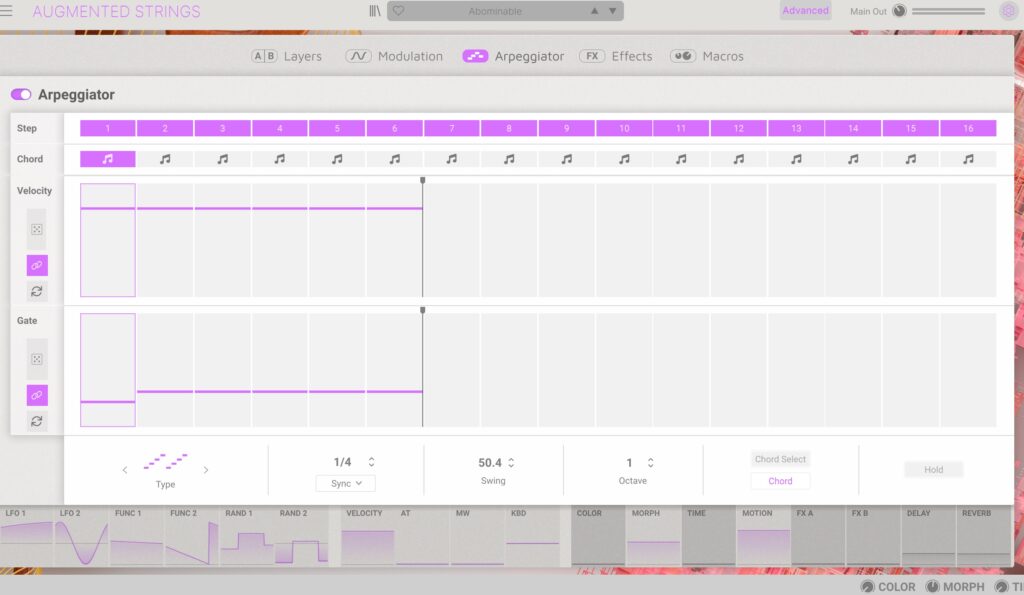This screenshot has height=595, width=1024.
Task: Select next arpeggiator Type with right arrow
Action: click(206, 470)
